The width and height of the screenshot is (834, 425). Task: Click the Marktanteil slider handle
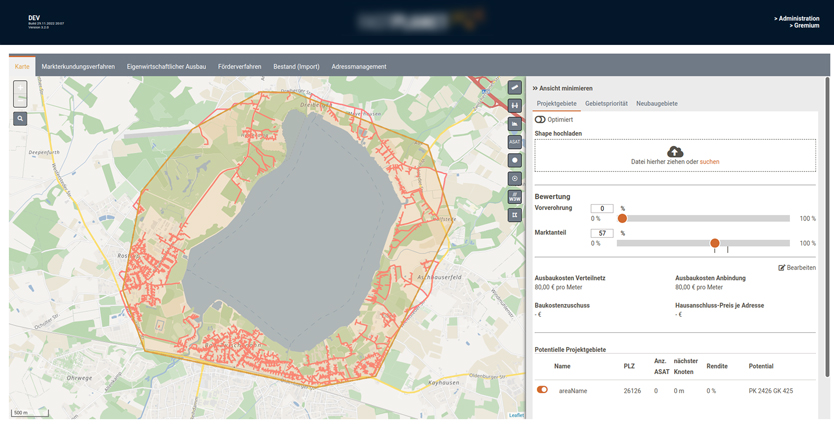(x=715, y=243)
